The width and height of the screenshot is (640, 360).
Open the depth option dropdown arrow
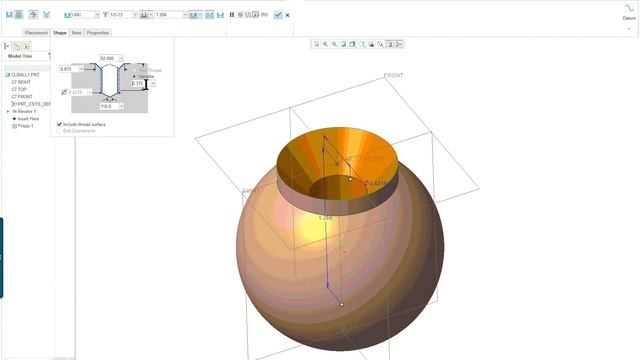tap(151, 15)
